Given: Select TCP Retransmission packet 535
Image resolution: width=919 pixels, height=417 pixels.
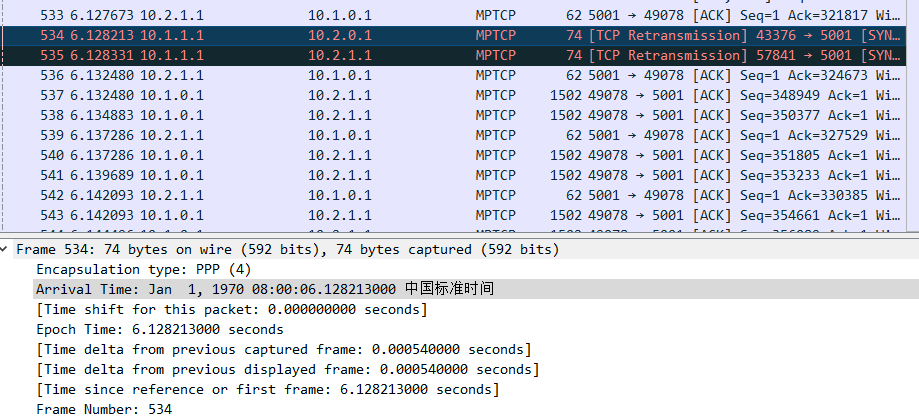Looking at the screenshot, I should point(454,55).
